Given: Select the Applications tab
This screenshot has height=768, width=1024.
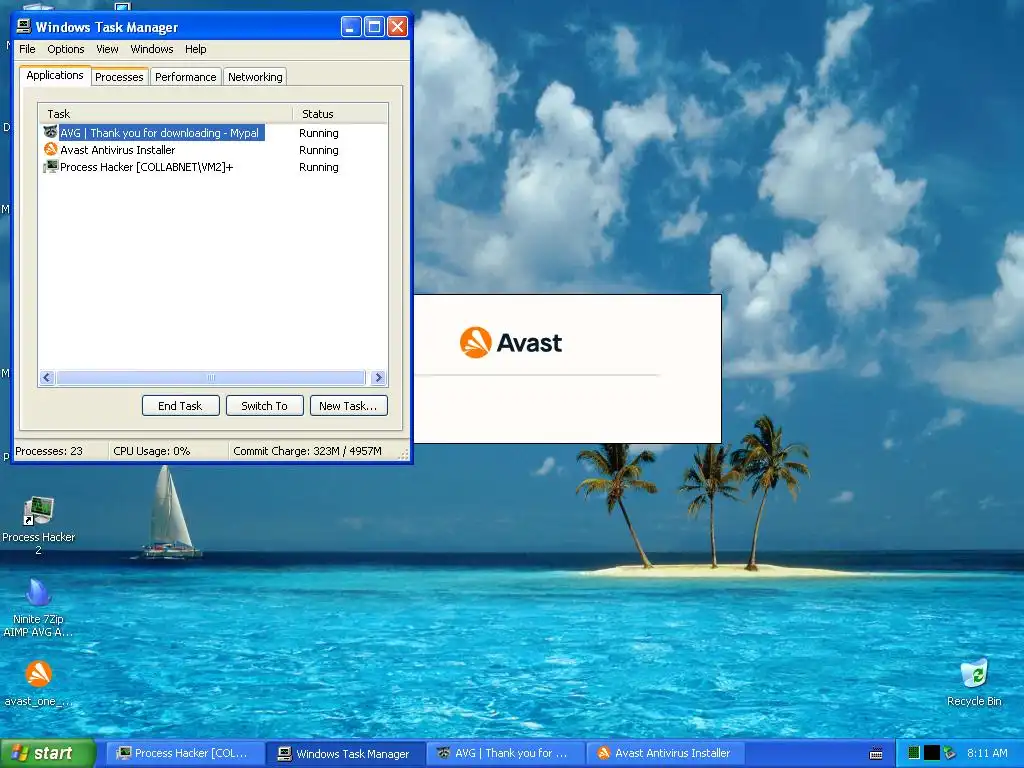Looking at the screenshot, I should pos(55,75).
